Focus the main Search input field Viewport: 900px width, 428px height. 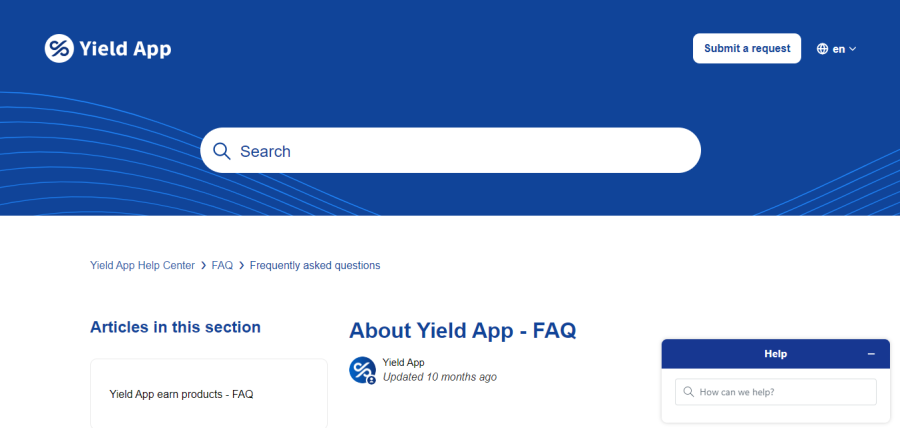pyautogui.click(x=451, y=150)
